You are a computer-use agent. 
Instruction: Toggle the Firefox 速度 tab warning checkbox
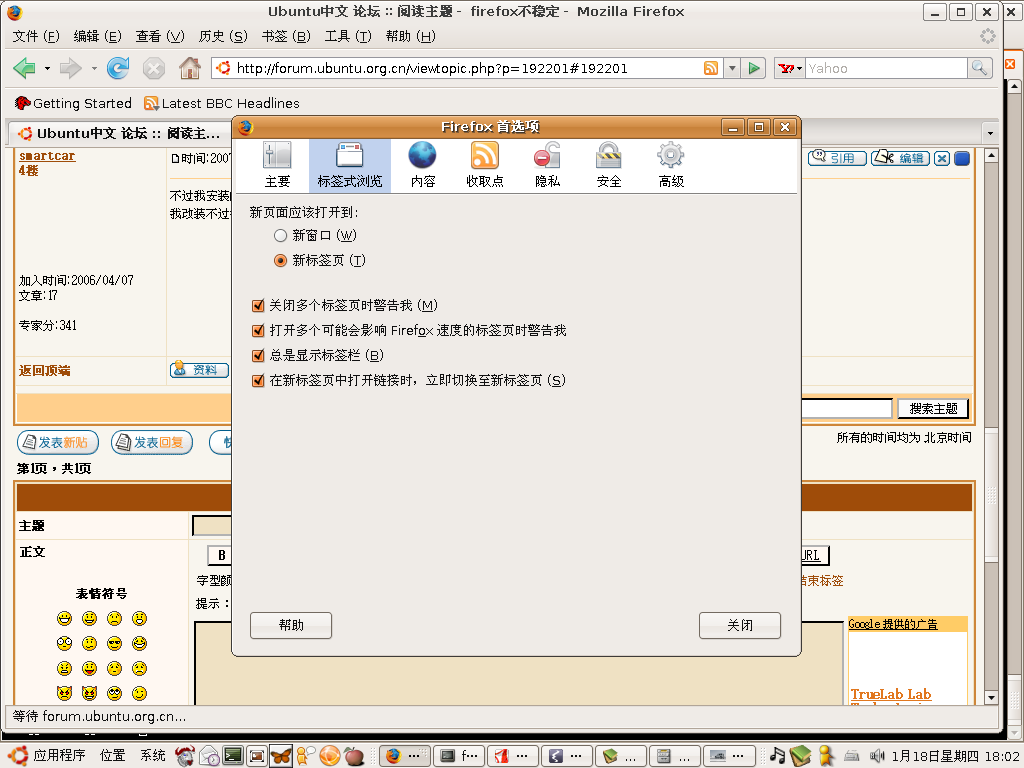pyautogui.click(x=258, y=330)
